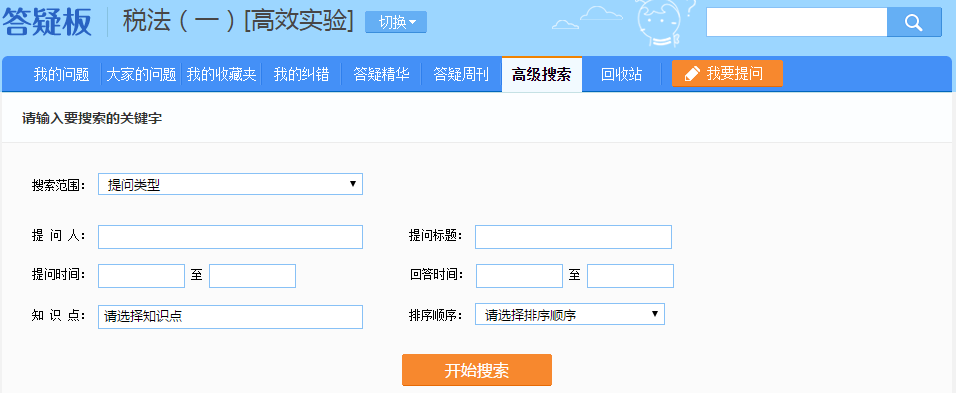Screen dimensions: 956x393
Task: Set the 提问时间 end date field
Action: [252, 275]
